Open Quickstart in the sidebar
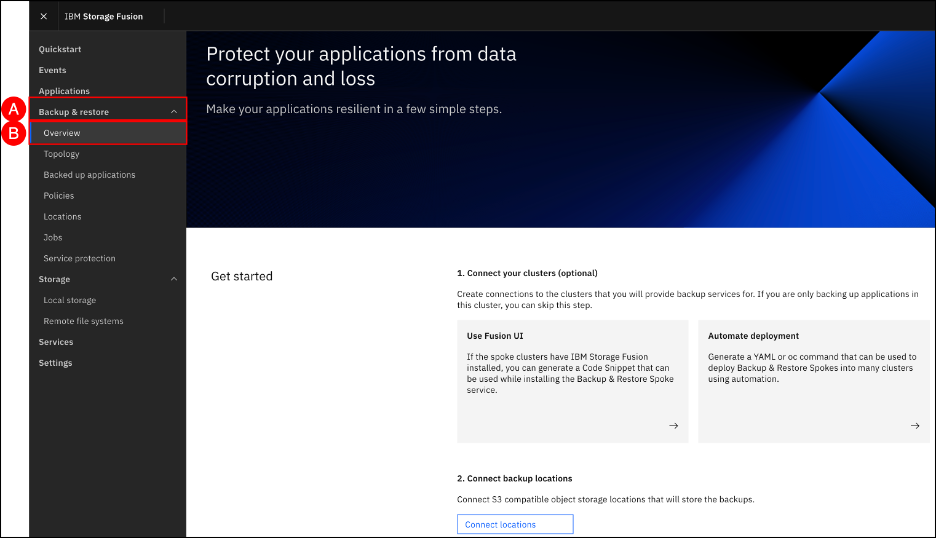Image resolution: width=936 pixels, height=538 pixels. point(59,49)
